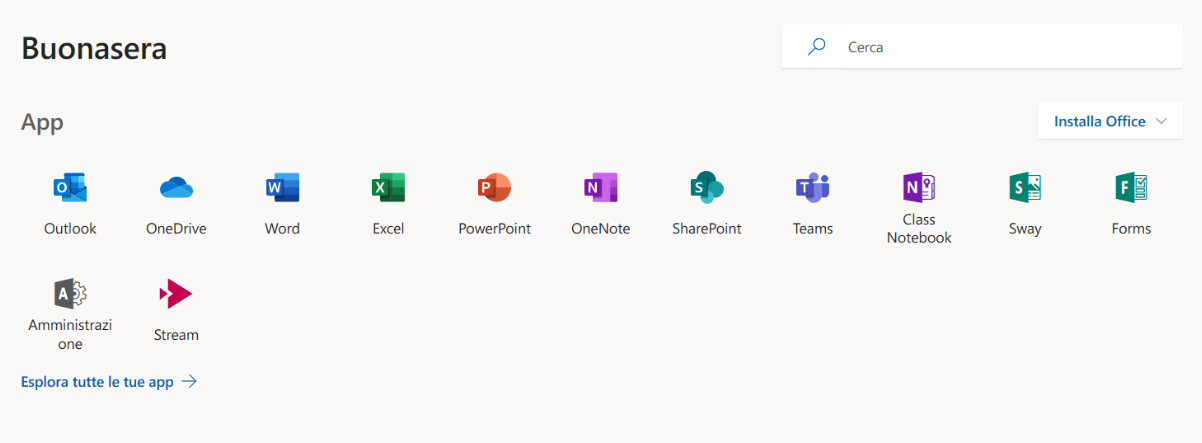Launch Word from its blue icon

(x=282, y=187)
